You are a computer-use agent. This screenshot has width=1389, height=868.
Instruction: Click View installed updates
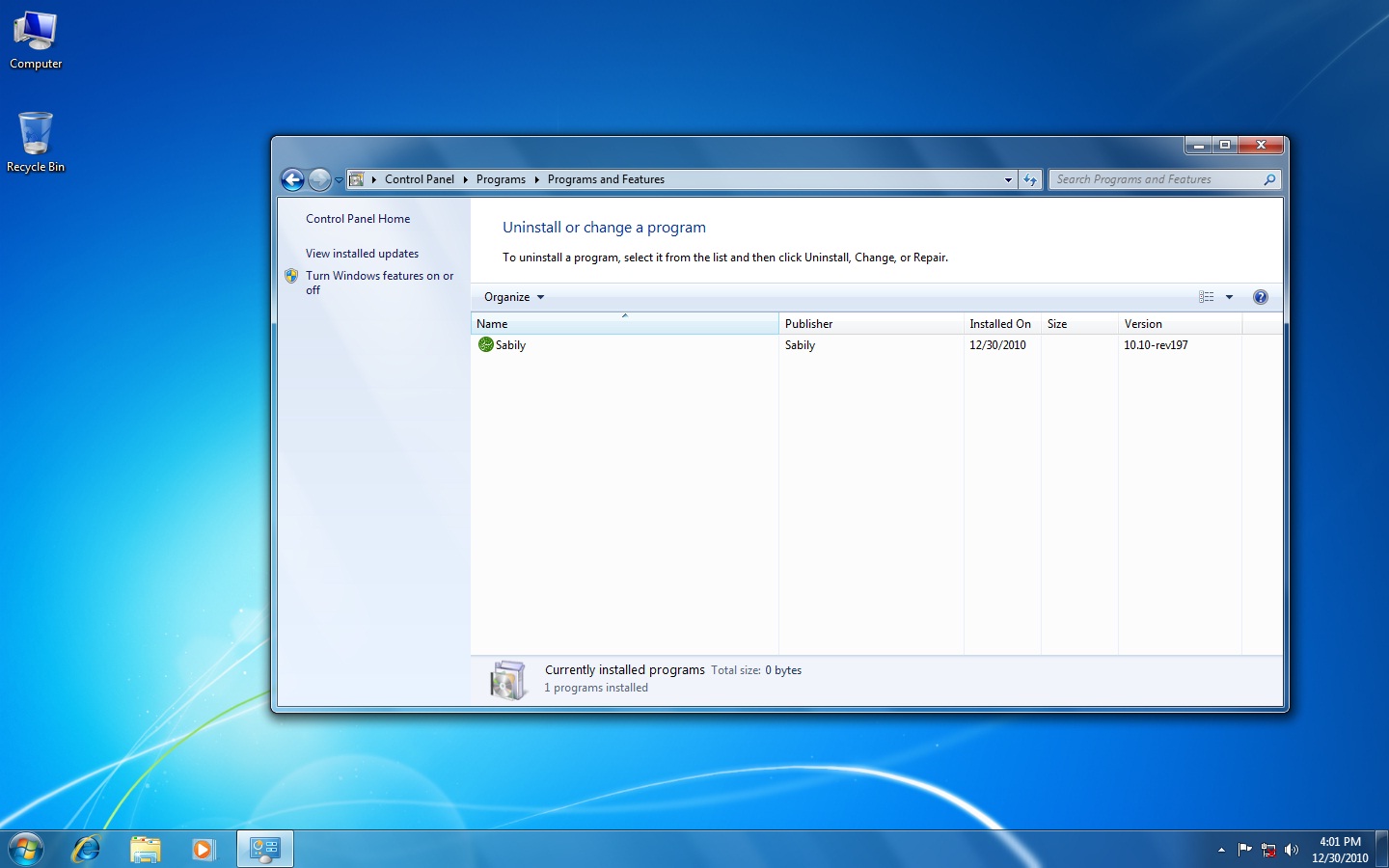(362, 253)
